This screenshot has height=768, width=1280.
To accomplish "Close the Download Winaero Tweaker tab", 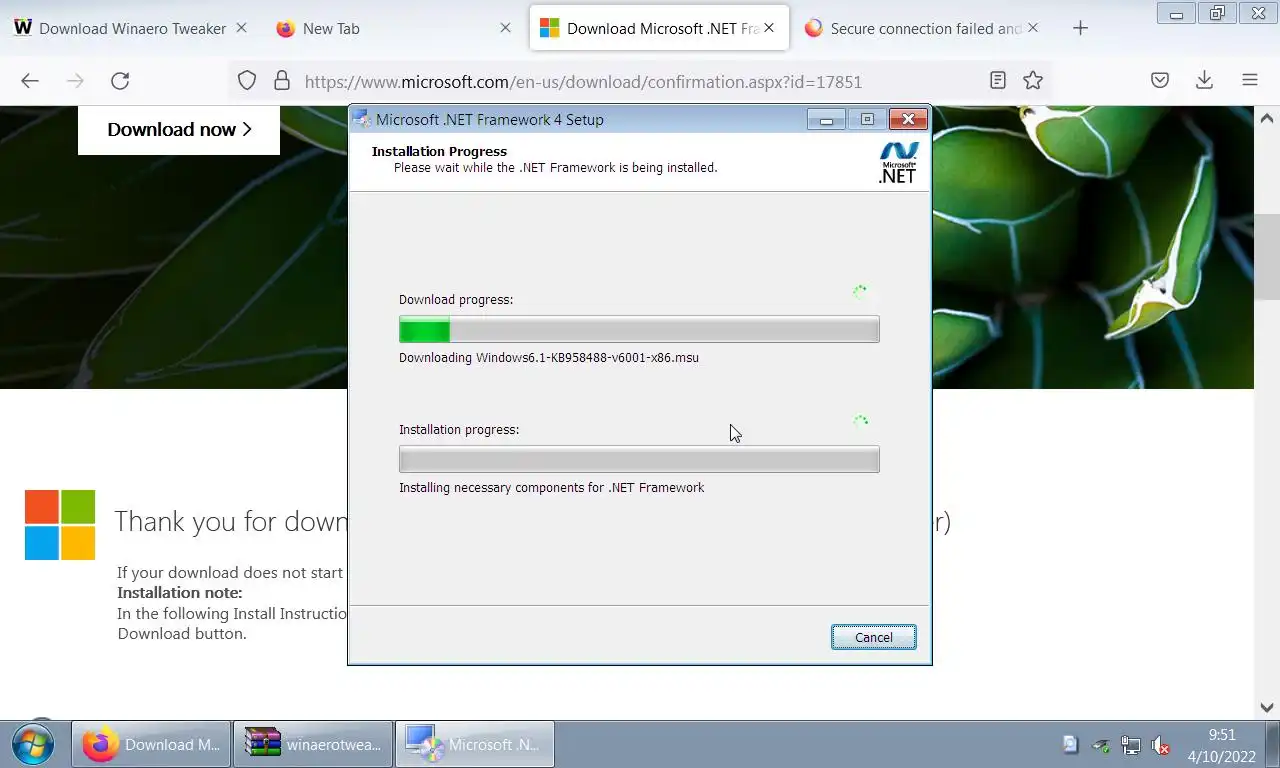I will pyautogui.click(x=241, y=28).
